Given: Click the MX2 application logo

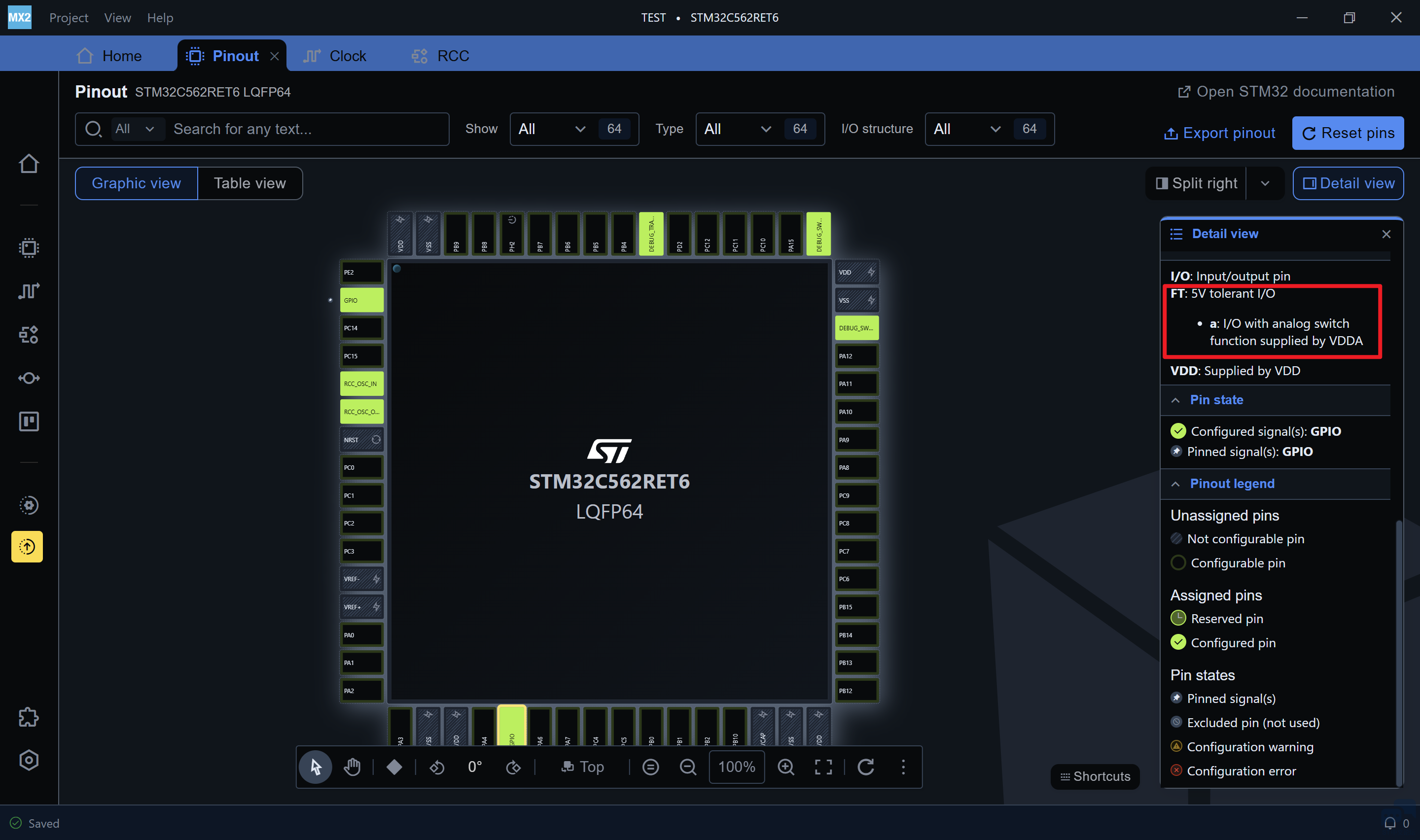Looking at the screenshot, I should (19, 17).
